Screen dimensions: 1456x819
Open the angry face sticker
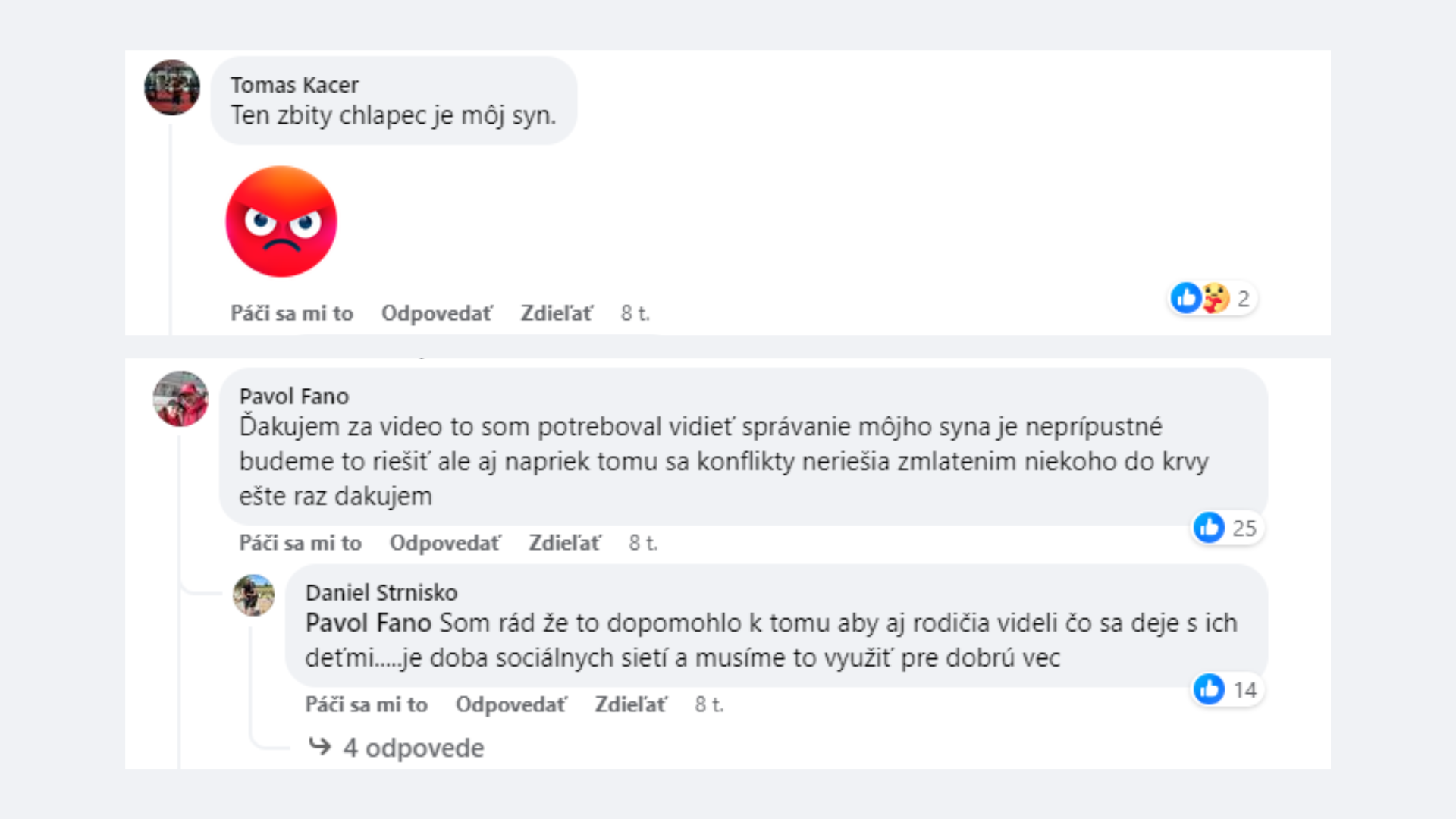point(281,221)
